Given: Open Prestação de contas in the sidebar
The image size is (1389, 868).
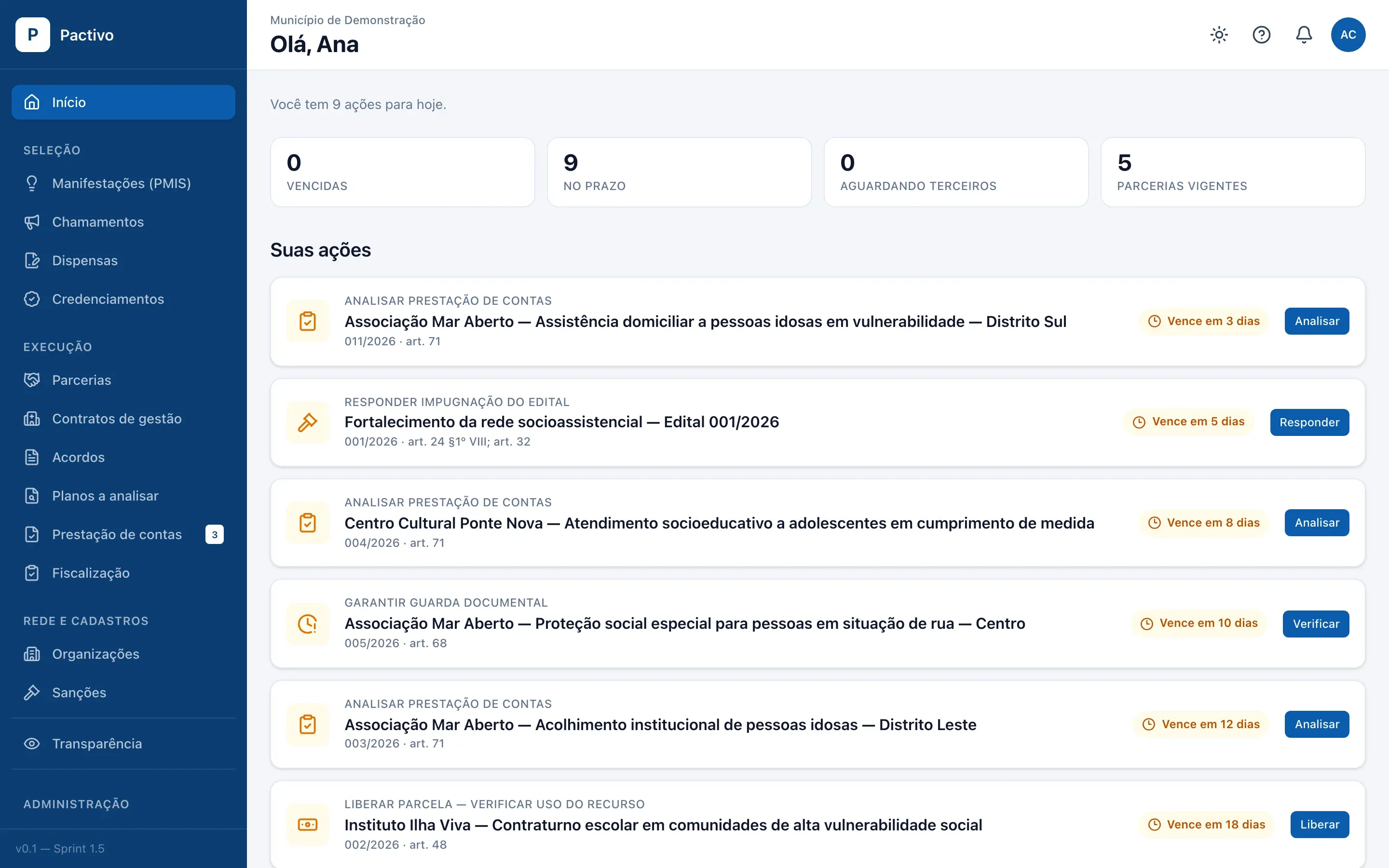Looking at the screenshot, I should (x=123, y=534).
